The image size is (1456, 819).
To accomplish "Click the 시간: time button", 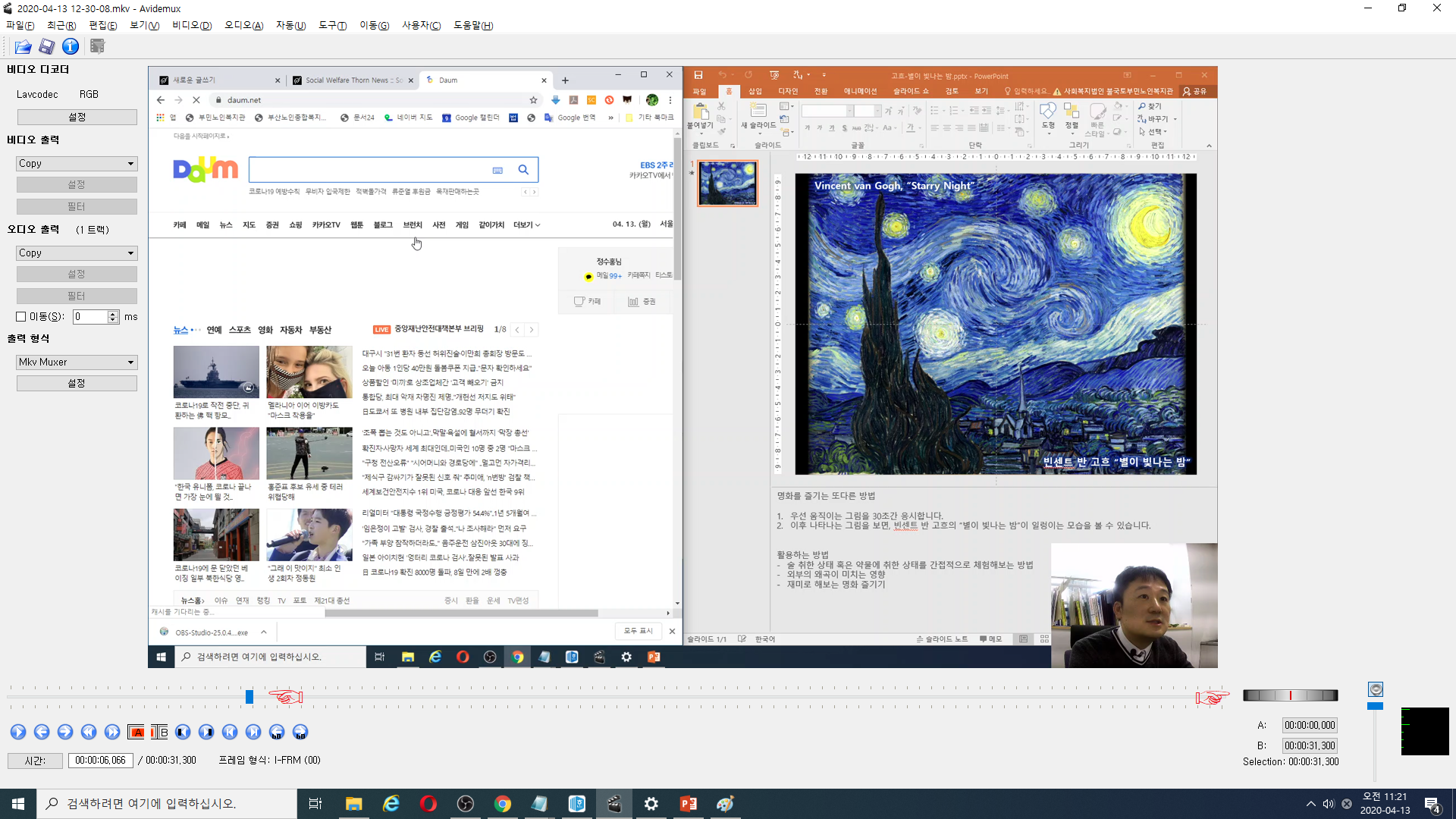I will pyautogui.click(x=35, y=761).
